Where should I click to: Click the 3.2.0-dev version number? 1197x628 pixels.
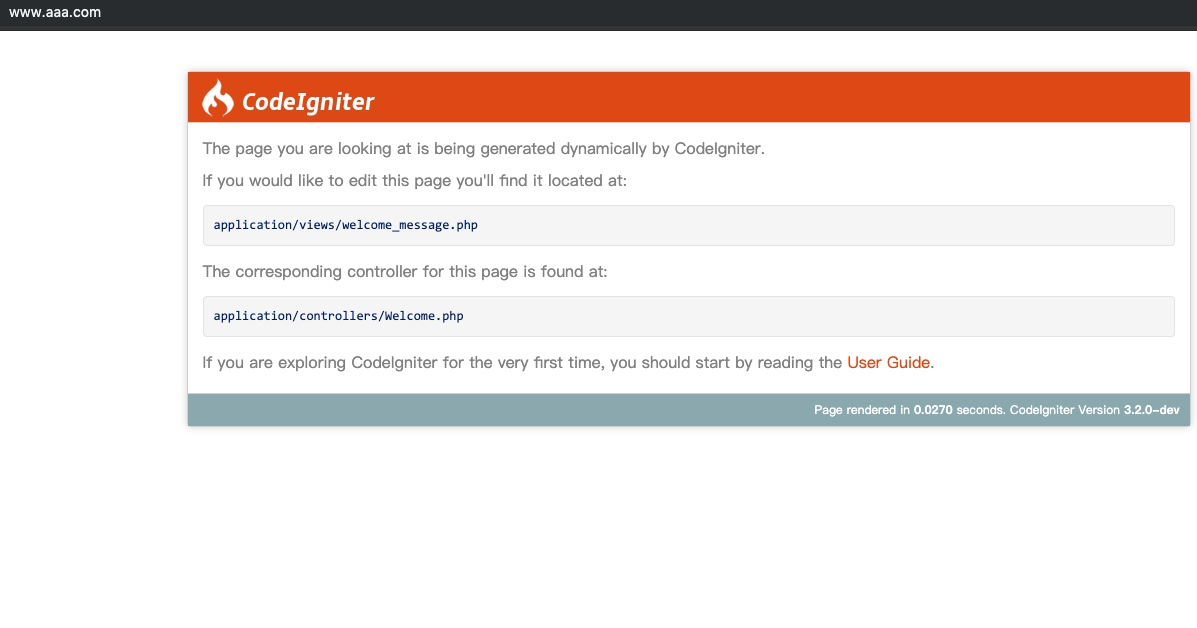pos(1151,410)
